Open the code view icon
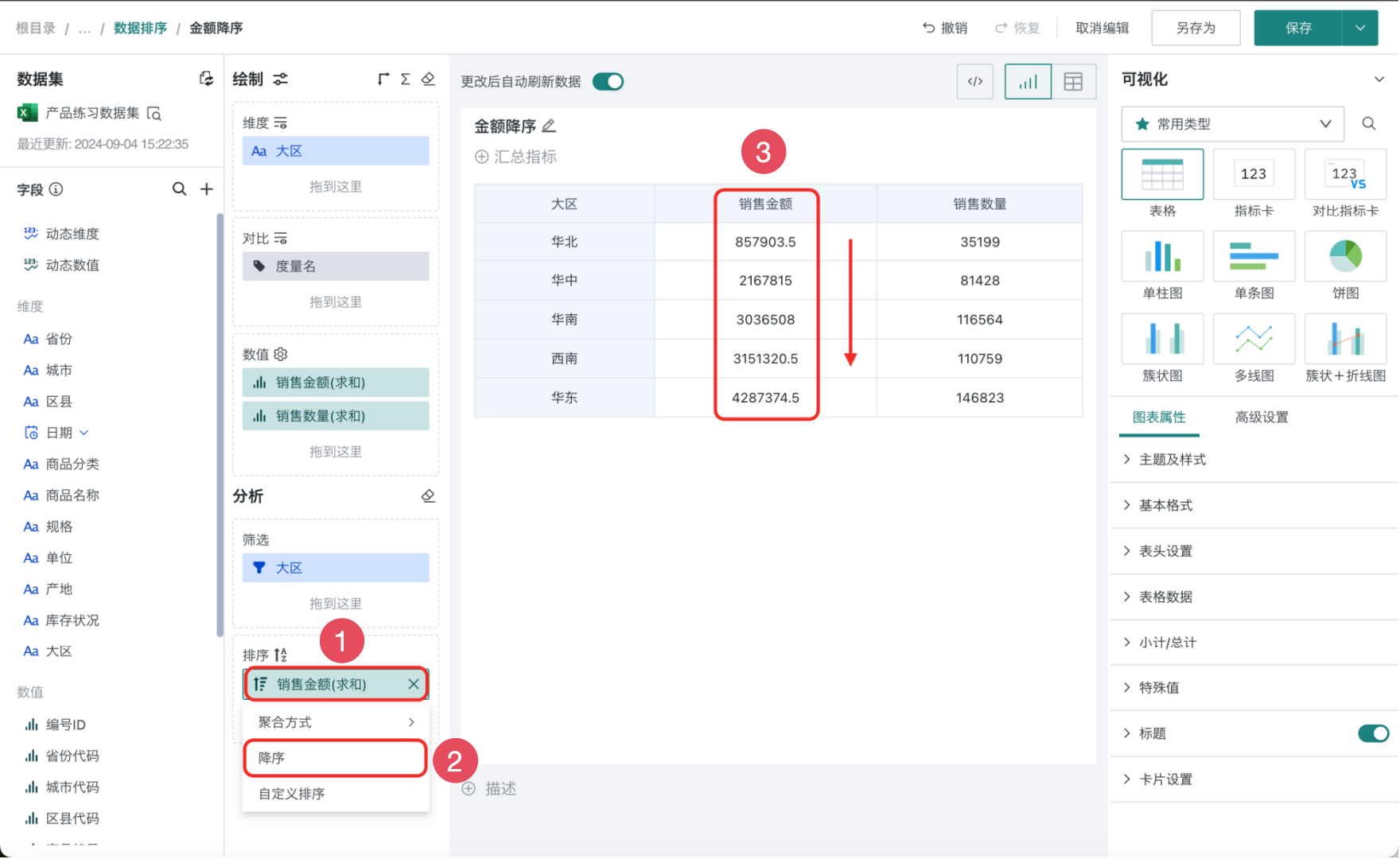Screen dimensions: 1400x859 pyautogui.click(x=975, y=81)
